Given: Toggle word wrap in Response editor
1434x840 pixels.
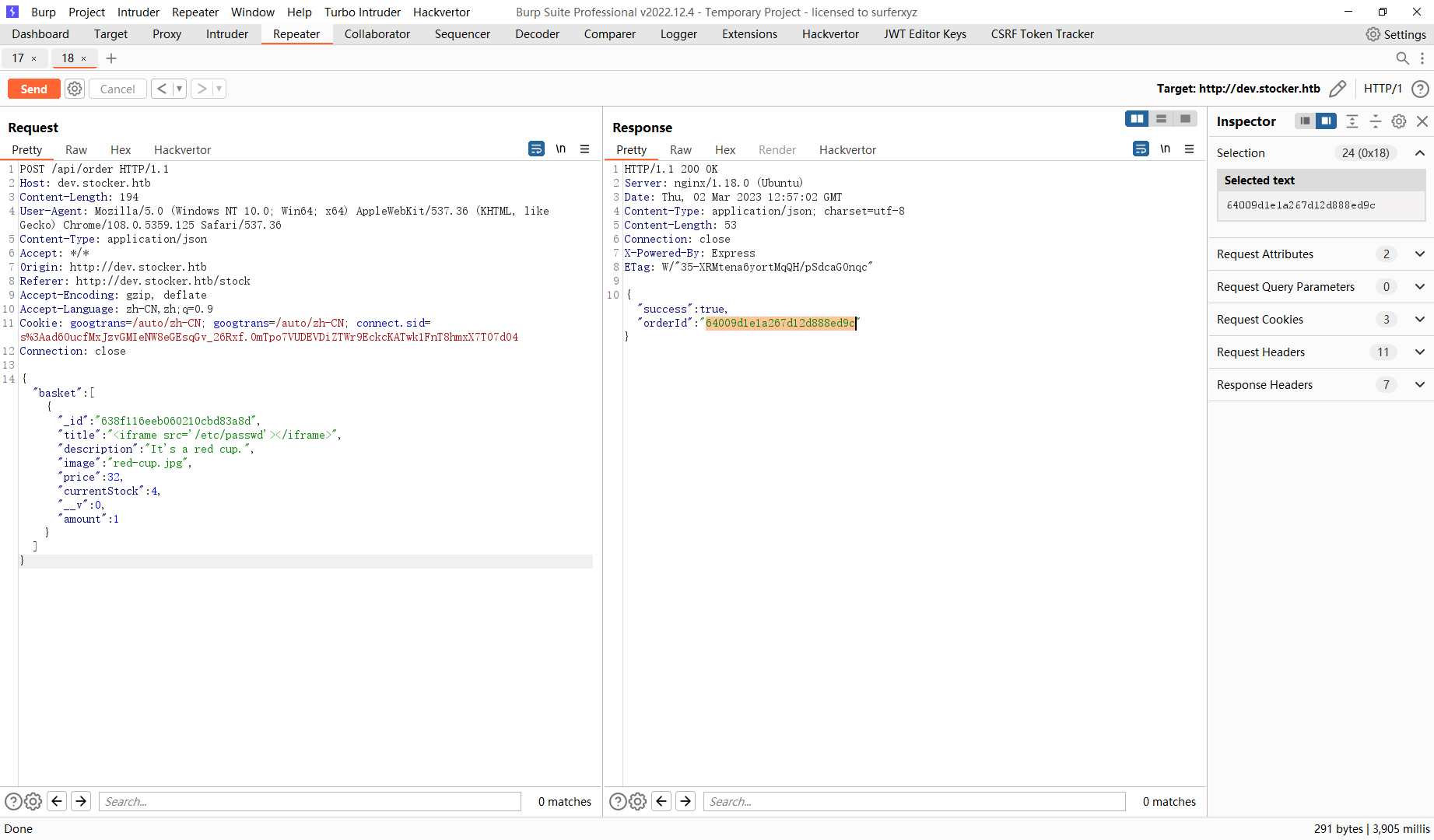Looking at the screenshot, I should pyautogui.click(x=1141, y=149).
